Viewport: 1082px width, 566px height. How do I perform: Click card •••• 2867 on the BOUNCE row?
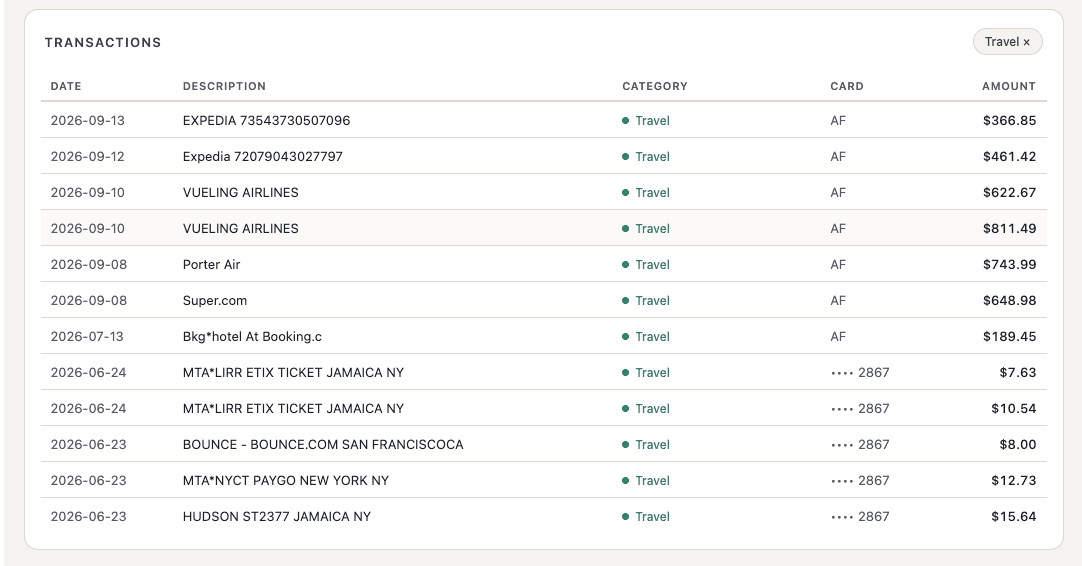pos(860,445)
